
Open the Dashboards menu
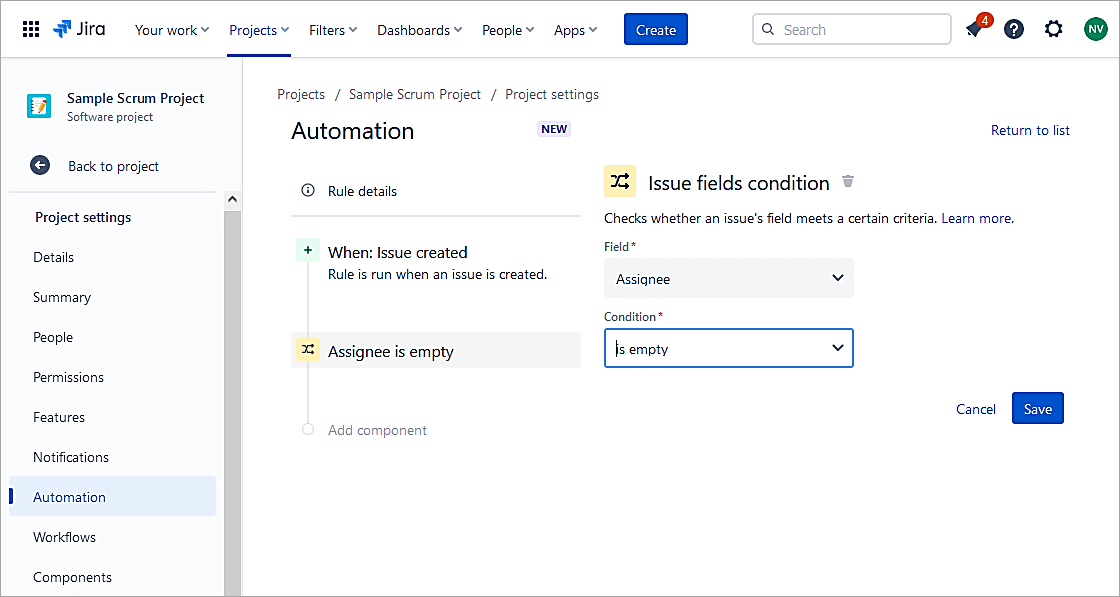(x=419, y=30)
